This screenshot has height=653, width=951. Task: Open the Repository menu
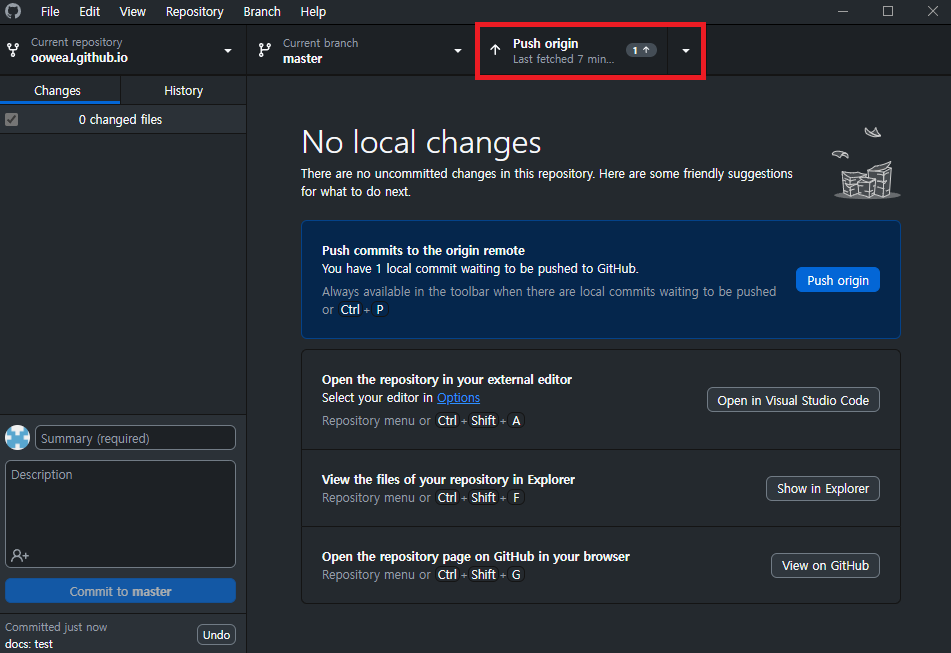pos(194,12)
